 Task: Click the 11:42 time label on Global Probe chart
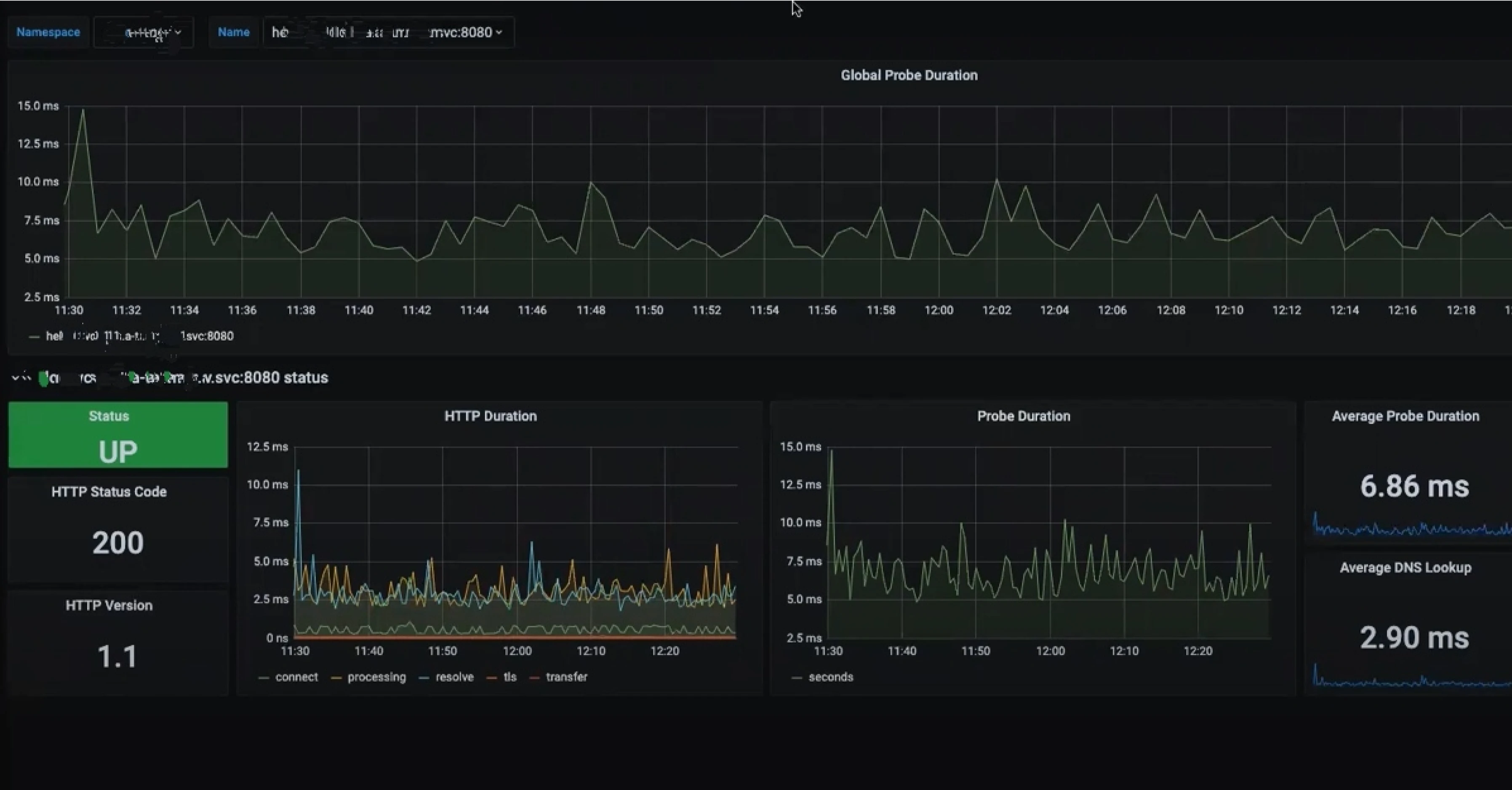(x=417, y=310)
